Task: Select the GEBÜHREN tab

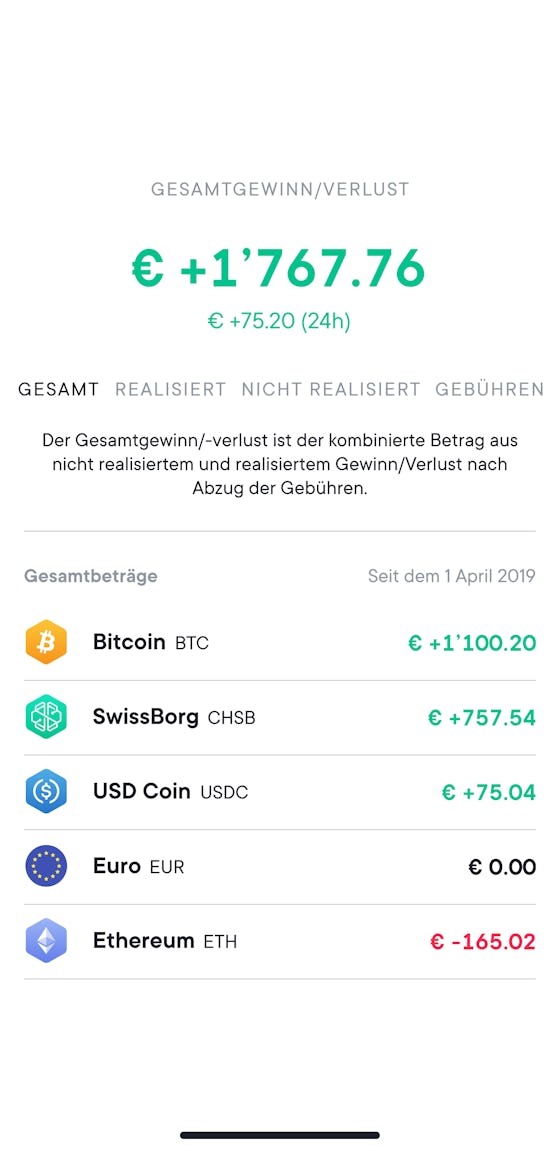Action: (x=490, y=389)
